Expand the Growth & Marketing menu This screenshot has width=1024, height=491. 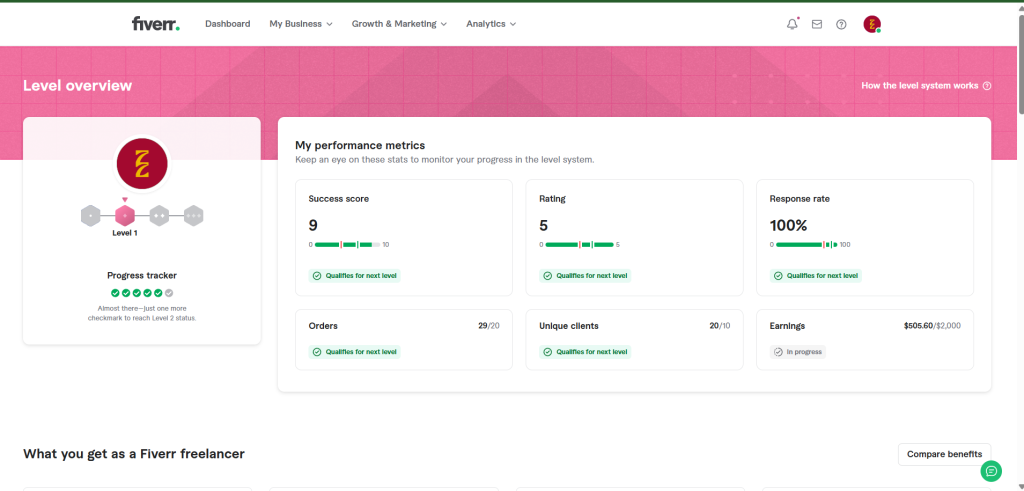[399, 24]
